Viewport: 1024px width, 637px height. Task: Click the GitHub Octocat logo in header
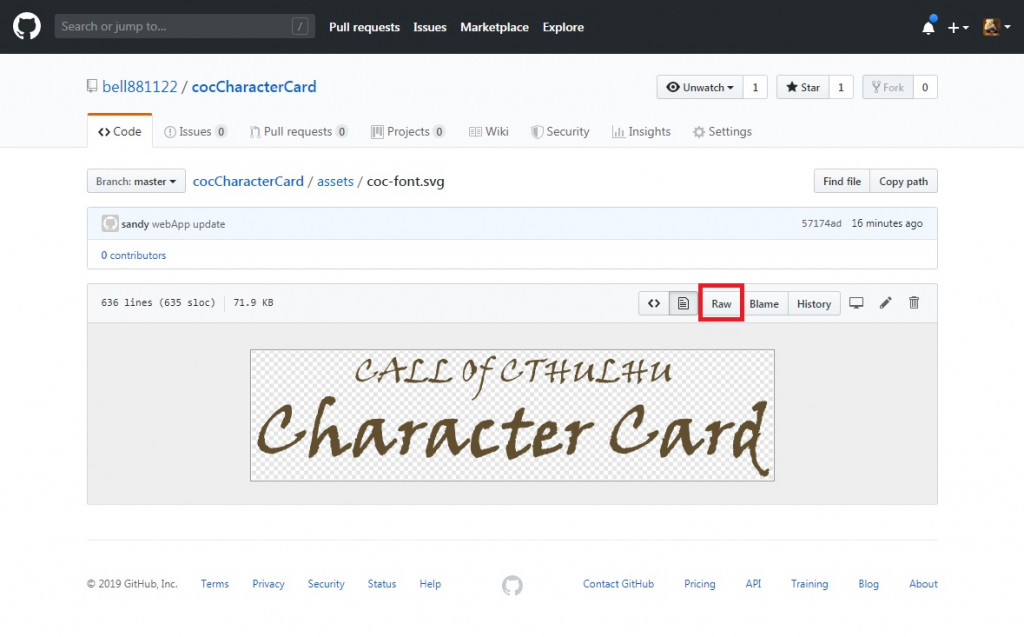point(27,27)
